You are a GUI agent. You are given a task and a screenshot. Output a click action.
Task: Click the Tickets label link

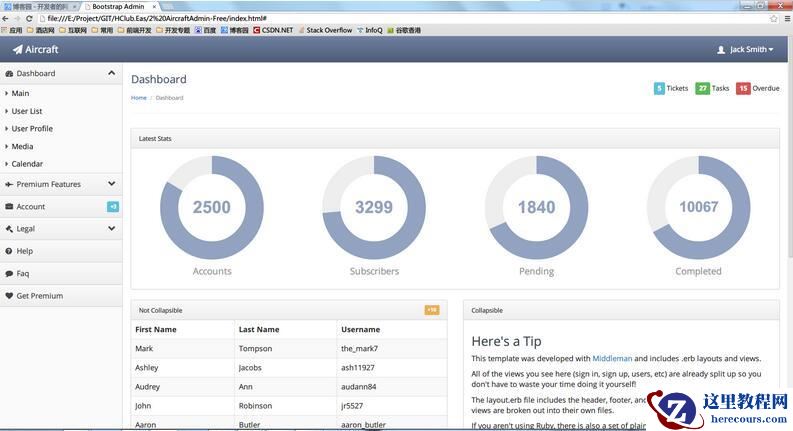(x=677, y=89)
